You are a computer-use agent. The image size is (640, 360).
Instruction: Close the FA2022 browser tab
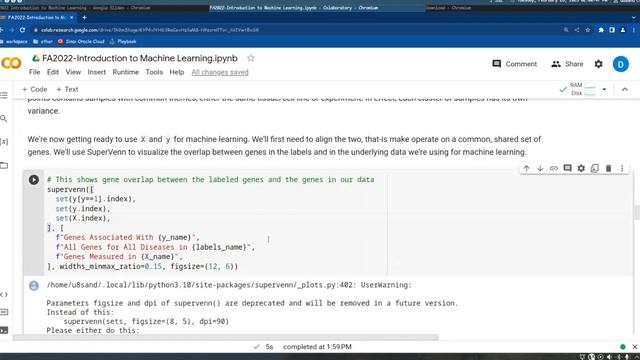(x=71, y=18)
